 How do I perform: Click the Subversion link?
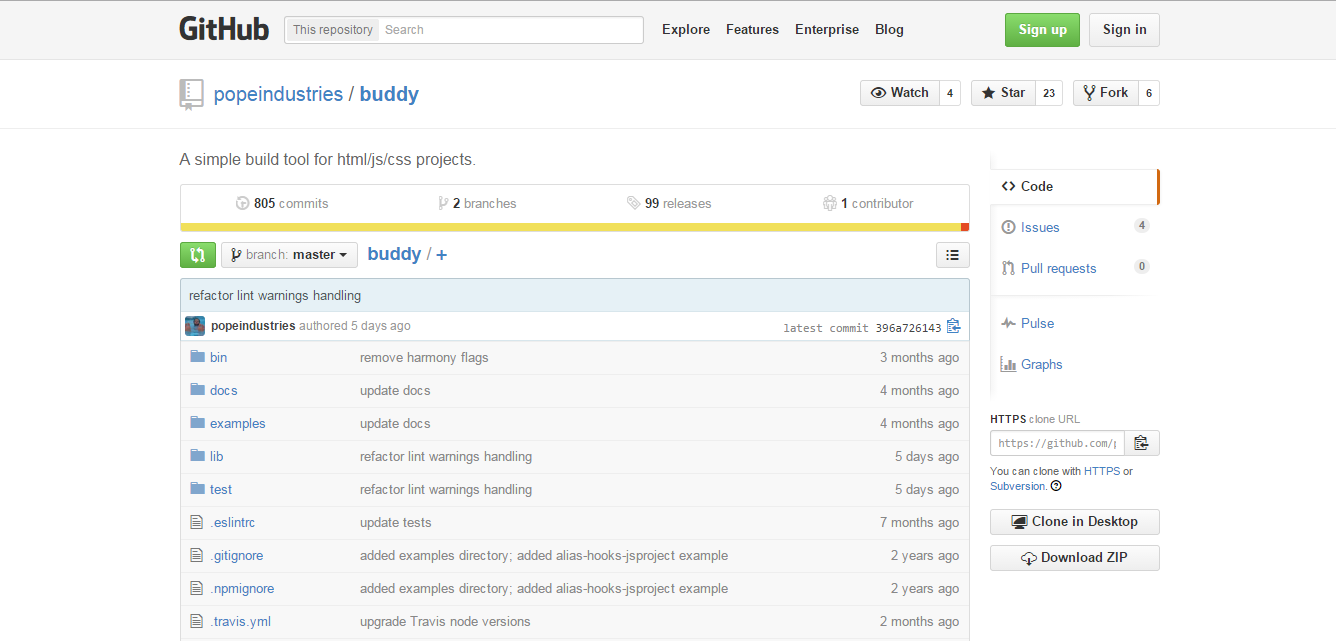pos(1018,486)
